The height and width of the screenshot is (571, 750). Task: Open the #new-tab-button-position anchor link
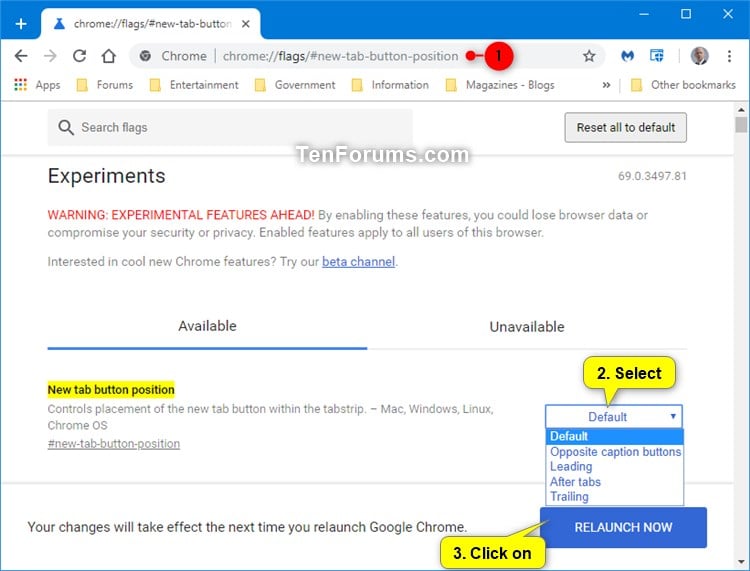(x=114, y=444)
